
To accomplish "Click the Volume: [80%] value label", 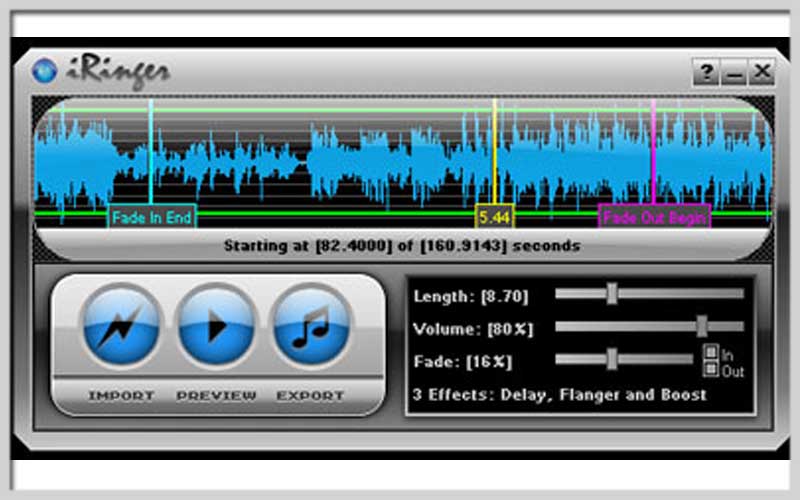I will pyautogui.click(x=473, y=329).
